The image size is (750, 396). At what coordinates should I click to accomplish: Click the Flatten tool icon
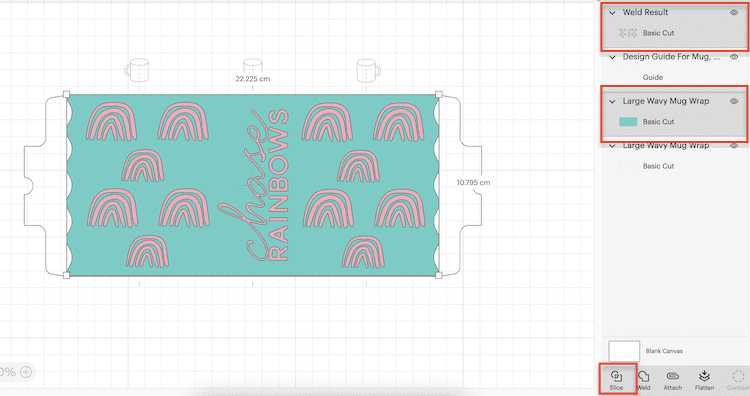(704, 376)
